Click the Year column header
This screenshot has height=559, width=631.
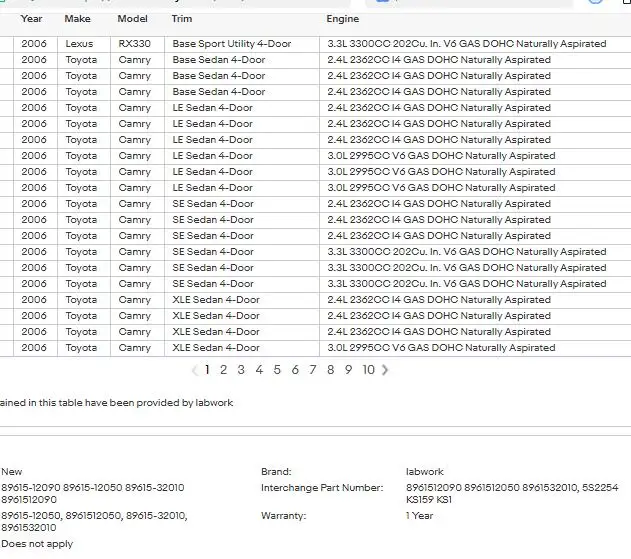31,19
